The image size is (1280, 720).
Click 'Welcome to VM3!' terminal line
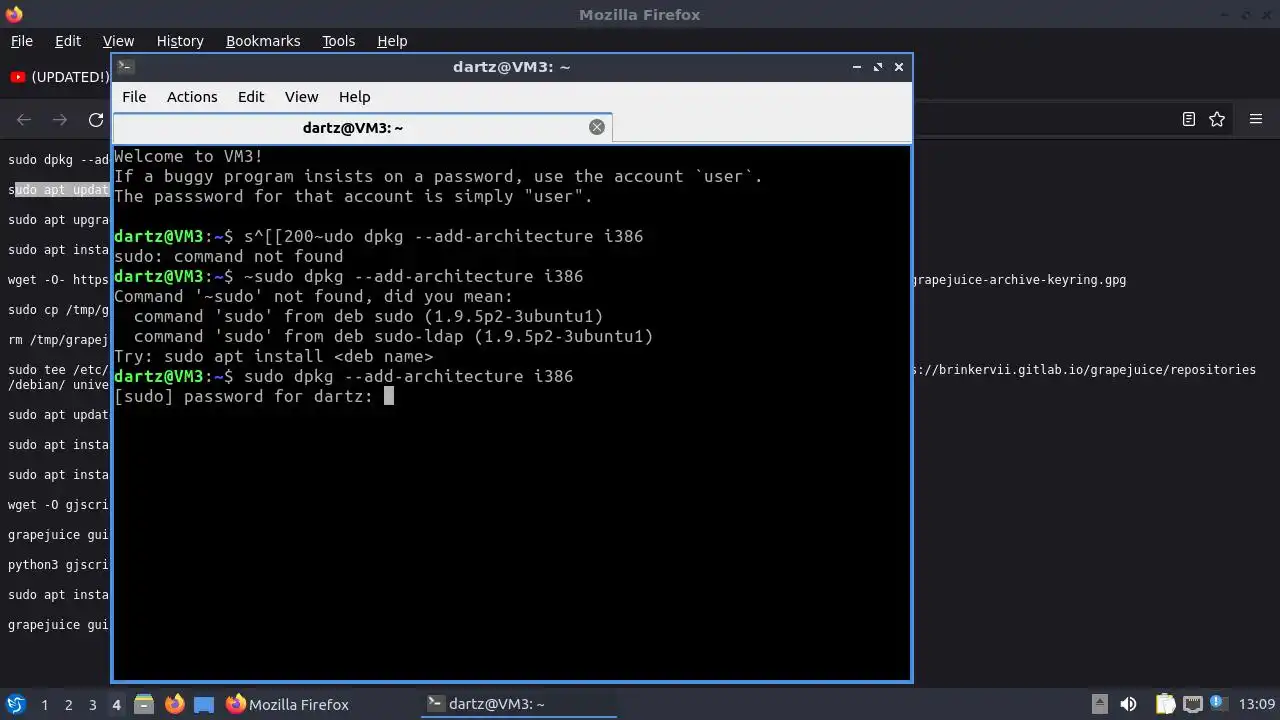[x=189, y=156]
